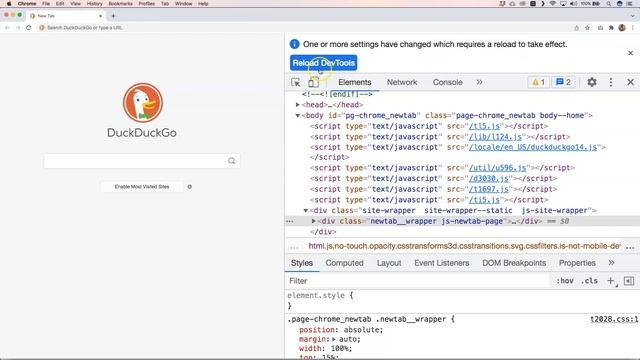Switch to the Layout sidebar tab
The image size is (640, 360).
tap(389, 263)
